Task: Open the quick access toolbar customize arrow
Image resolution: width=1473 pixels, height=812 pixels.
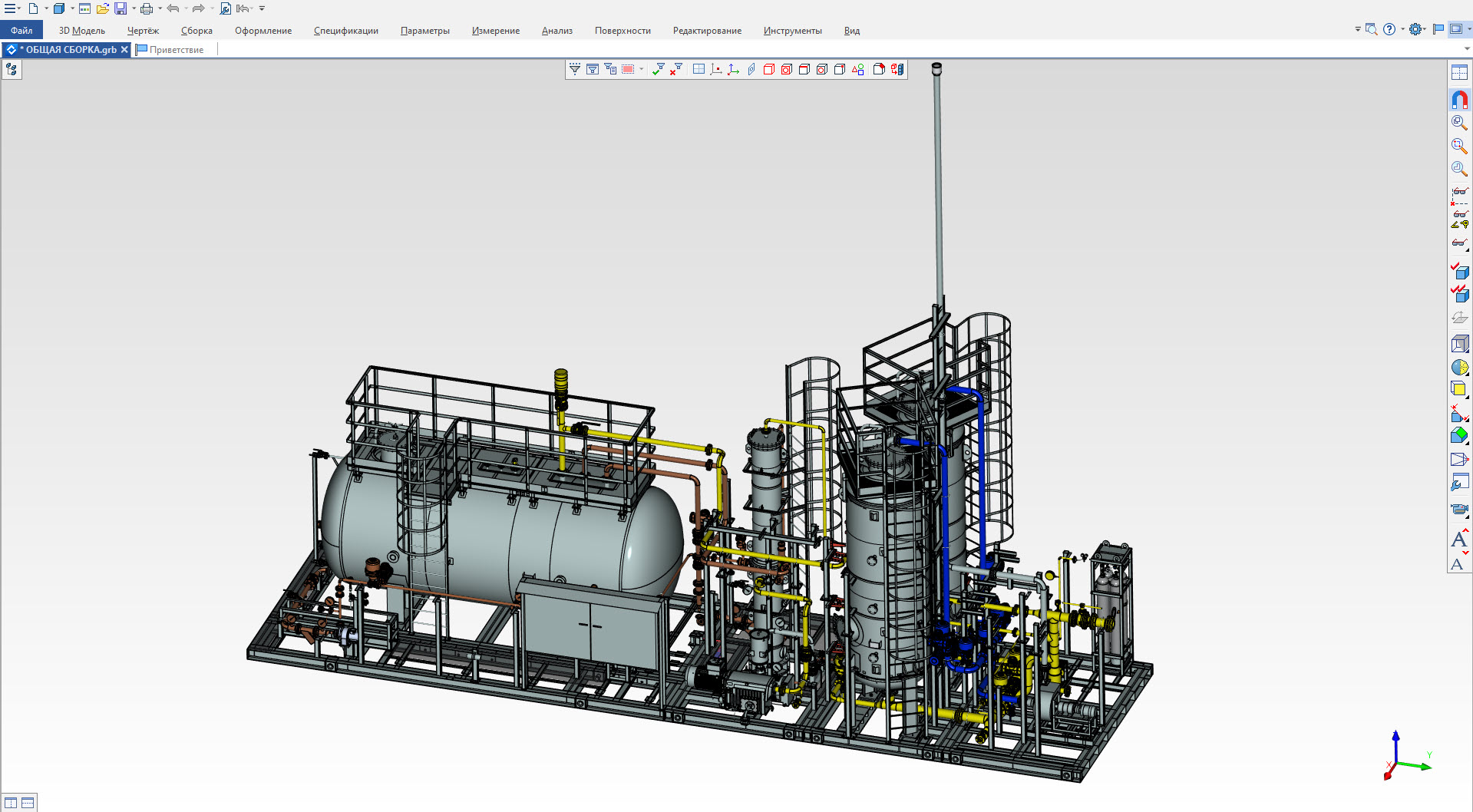Action: (x=262, y=8)
